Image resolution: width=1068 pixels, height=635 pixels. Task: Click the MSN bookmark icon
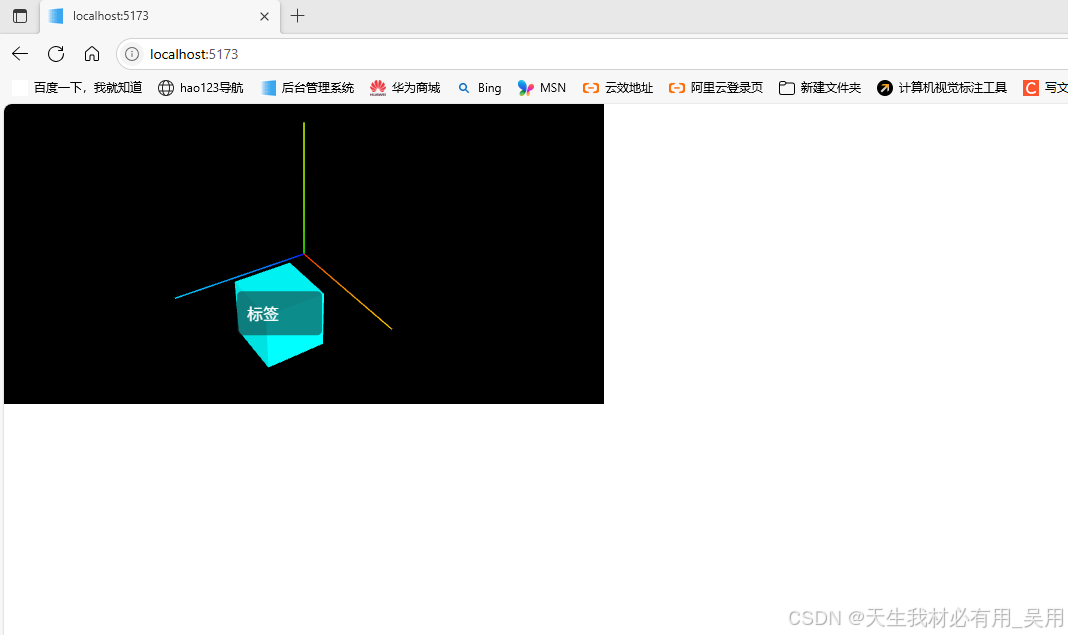pyautogui.click(x=524, y=88)
